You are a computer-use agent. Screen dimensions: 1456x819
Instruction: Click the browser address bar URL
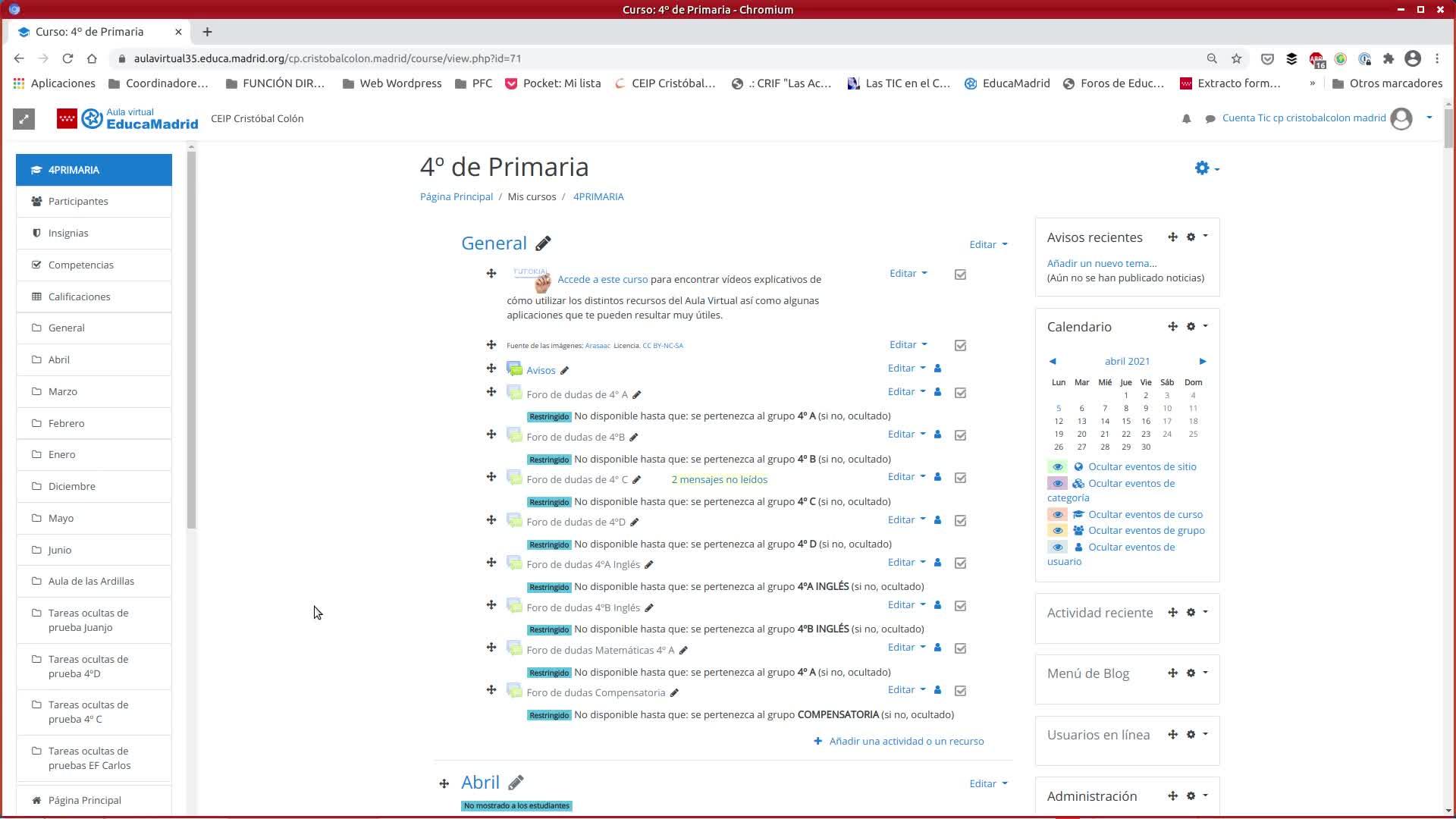click(x=327, y=58)
